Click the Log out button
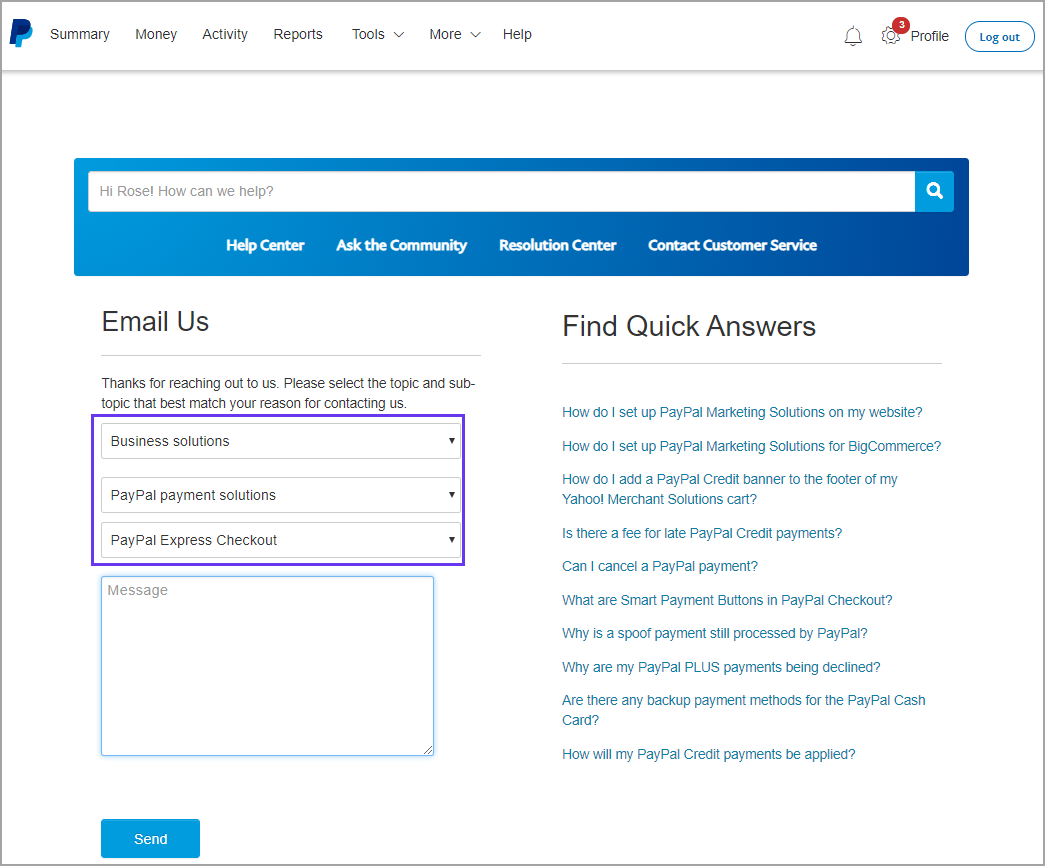The width and height of the screenshot is (1045, 866). (x=999, y=37)
